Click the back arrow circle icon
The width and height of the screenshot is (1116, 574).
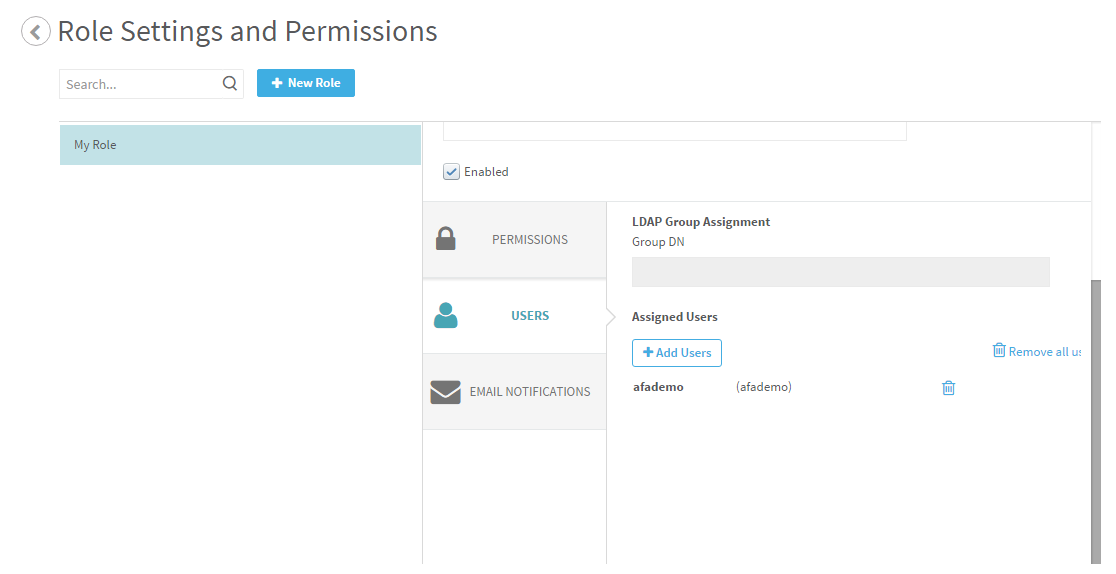pos(36,32)
